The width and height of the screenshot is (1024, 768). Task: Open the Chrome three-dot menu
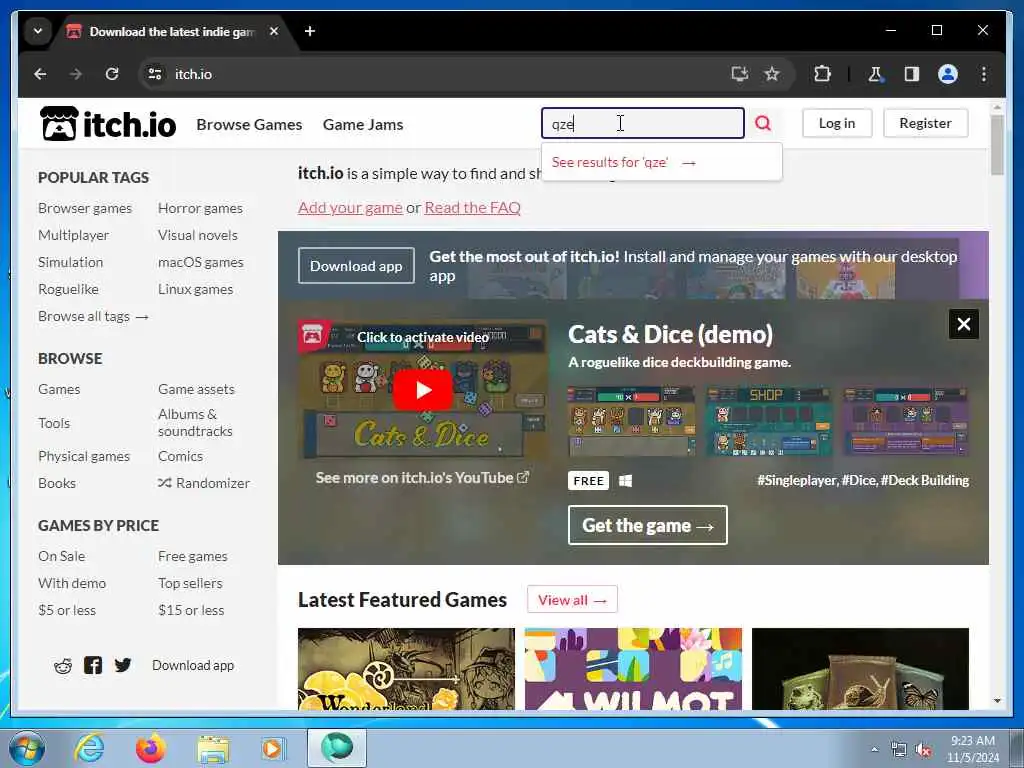tap(984, 74)
